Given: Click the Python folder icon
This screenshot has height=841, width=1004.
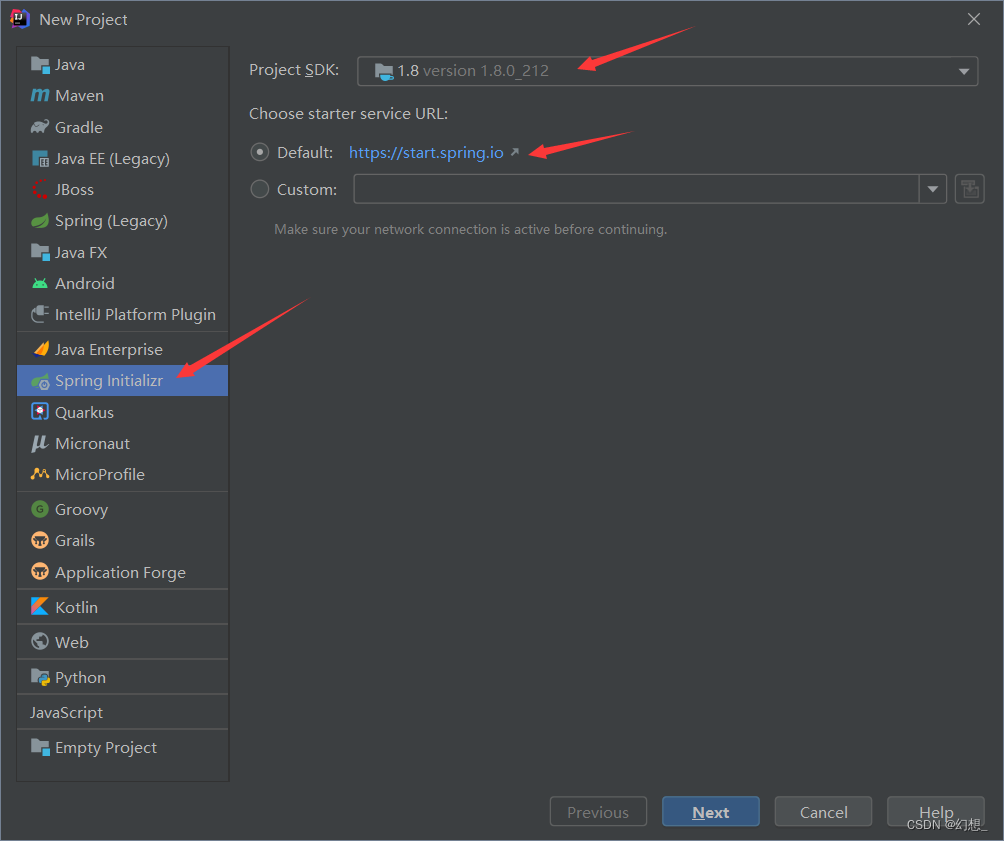Looking at the screenshot, I should (40, 677).
